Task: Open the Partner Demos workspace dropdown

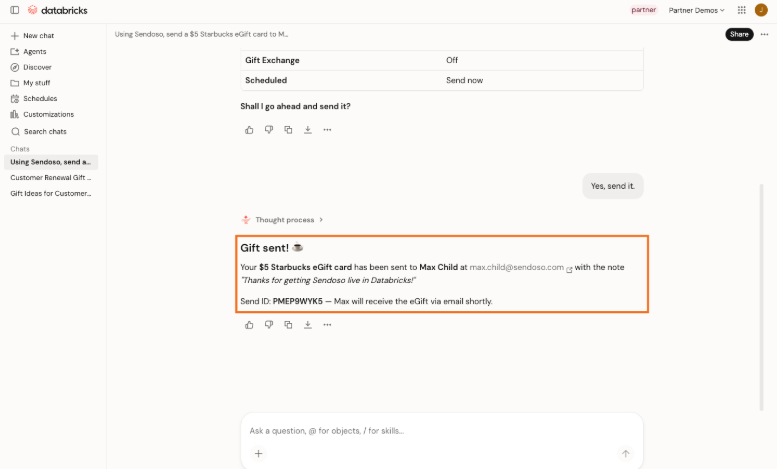Action: click(x=696, y=10)
